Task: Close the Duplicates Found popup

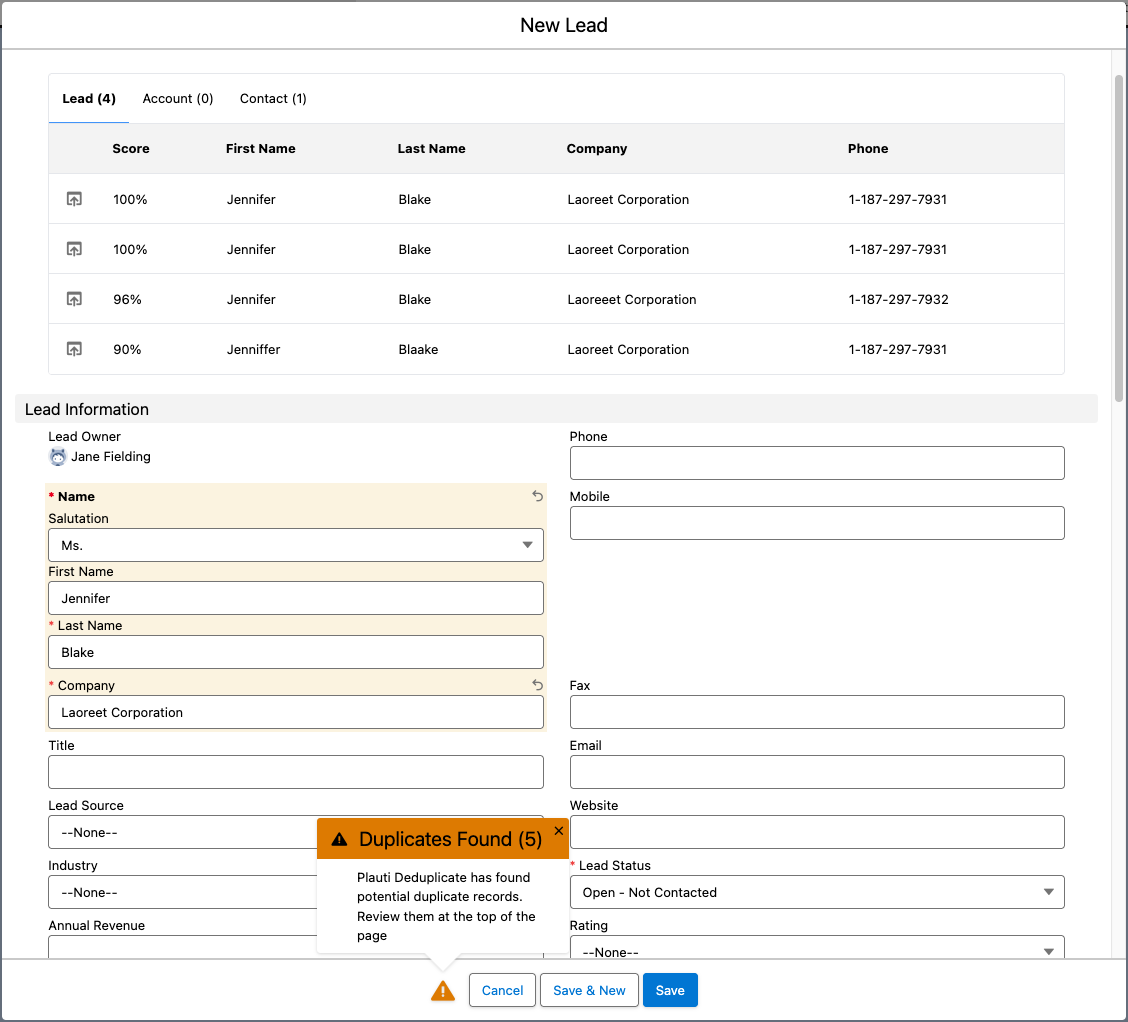Action: tap(559, 831)
